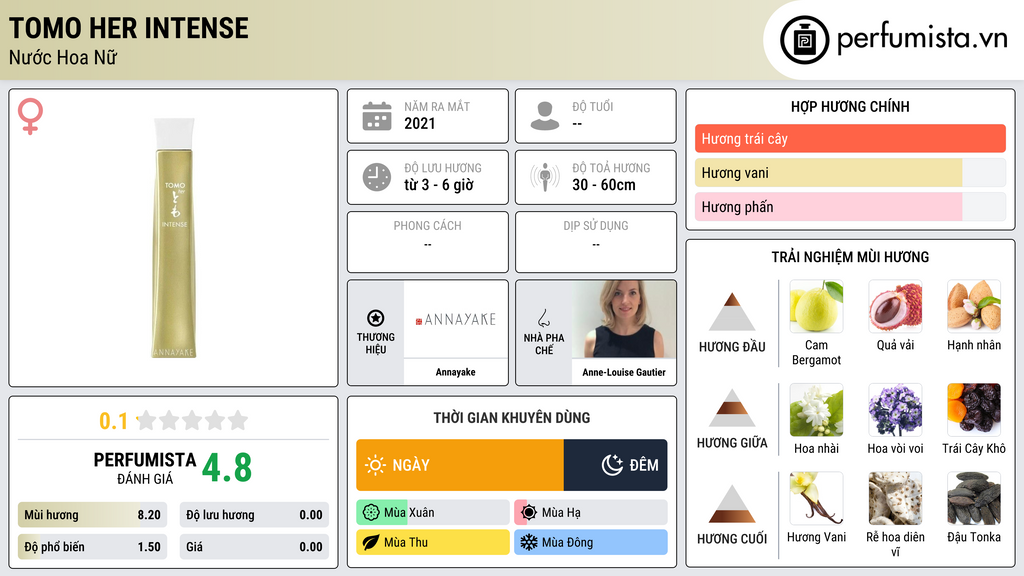Click the sillage icon beside Độ toả hương

545,177
